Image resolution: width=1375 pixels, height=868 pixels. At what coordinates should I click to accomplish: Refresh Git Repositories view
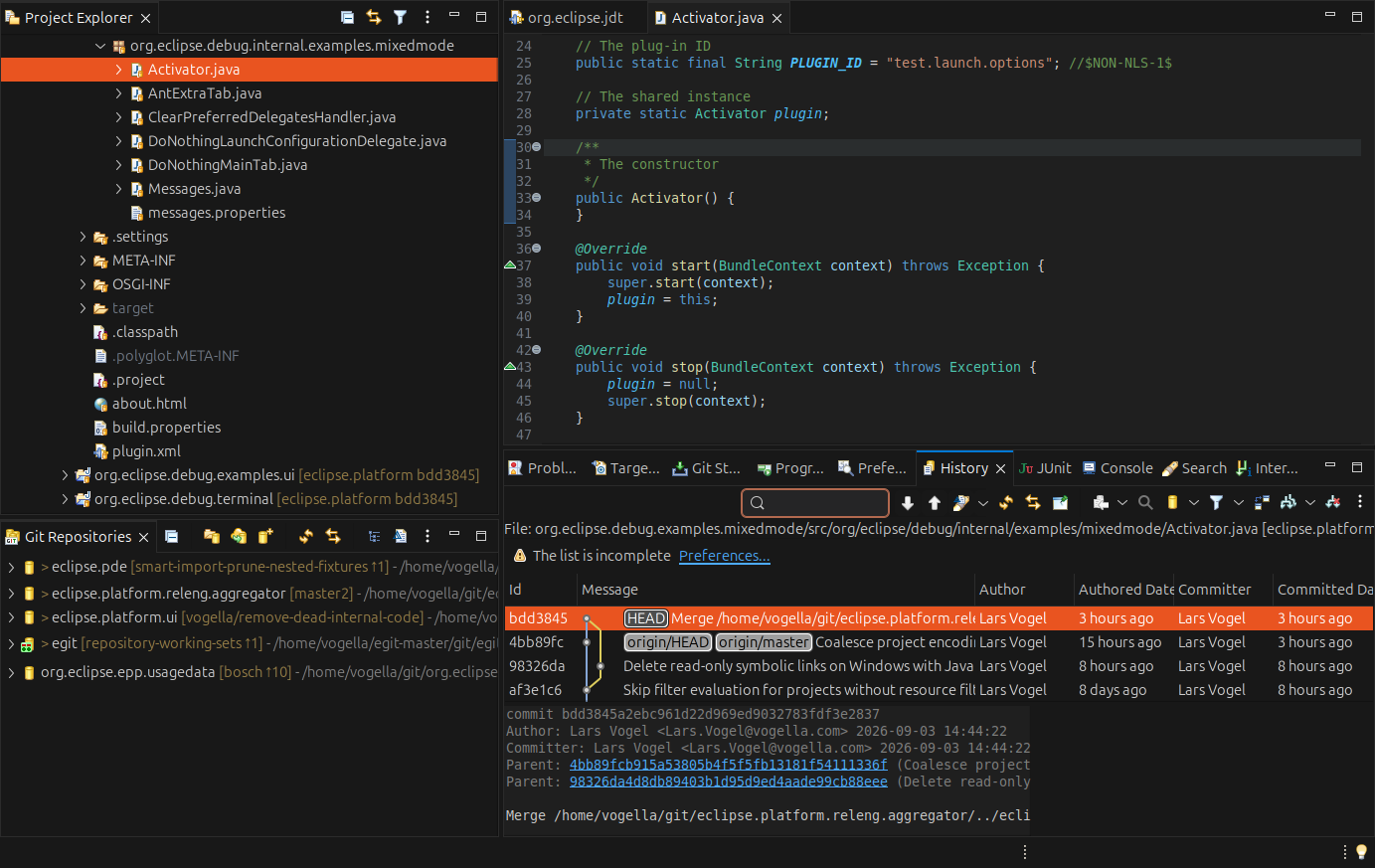coord(306,536)
